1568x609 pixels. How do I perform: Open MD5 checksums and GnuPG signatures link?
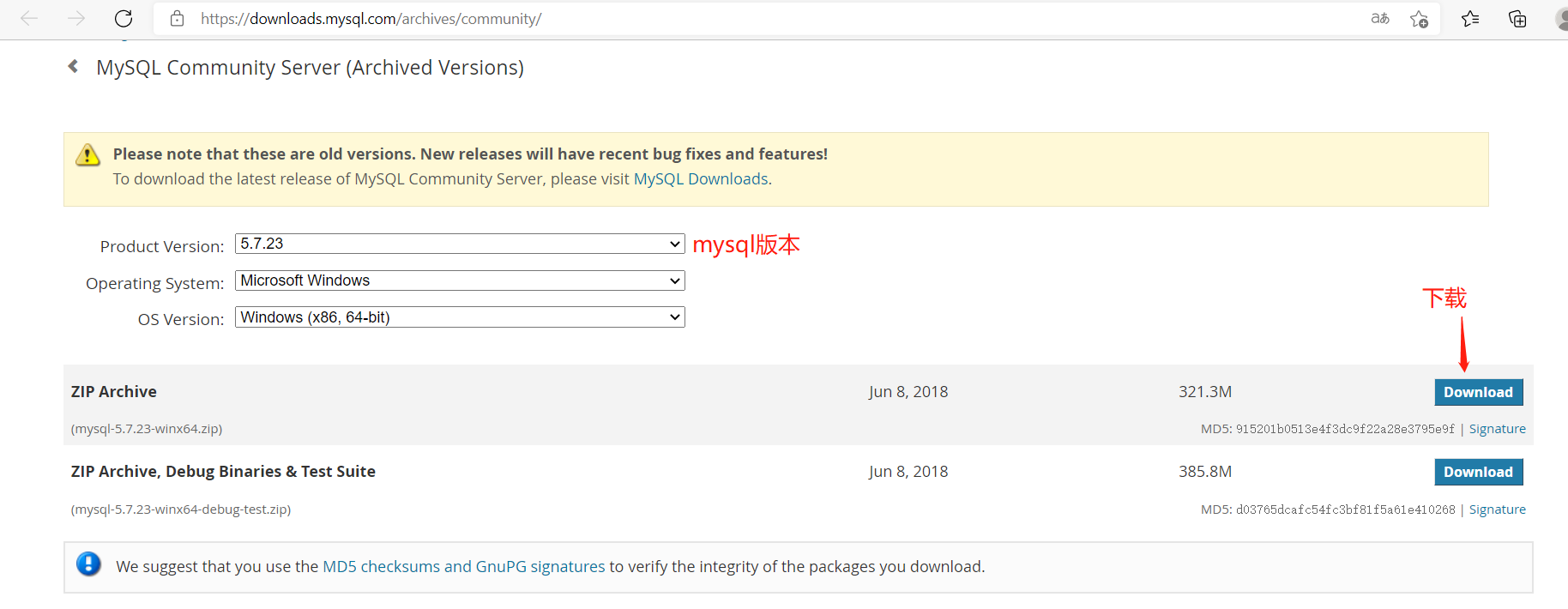click(463, 566)
